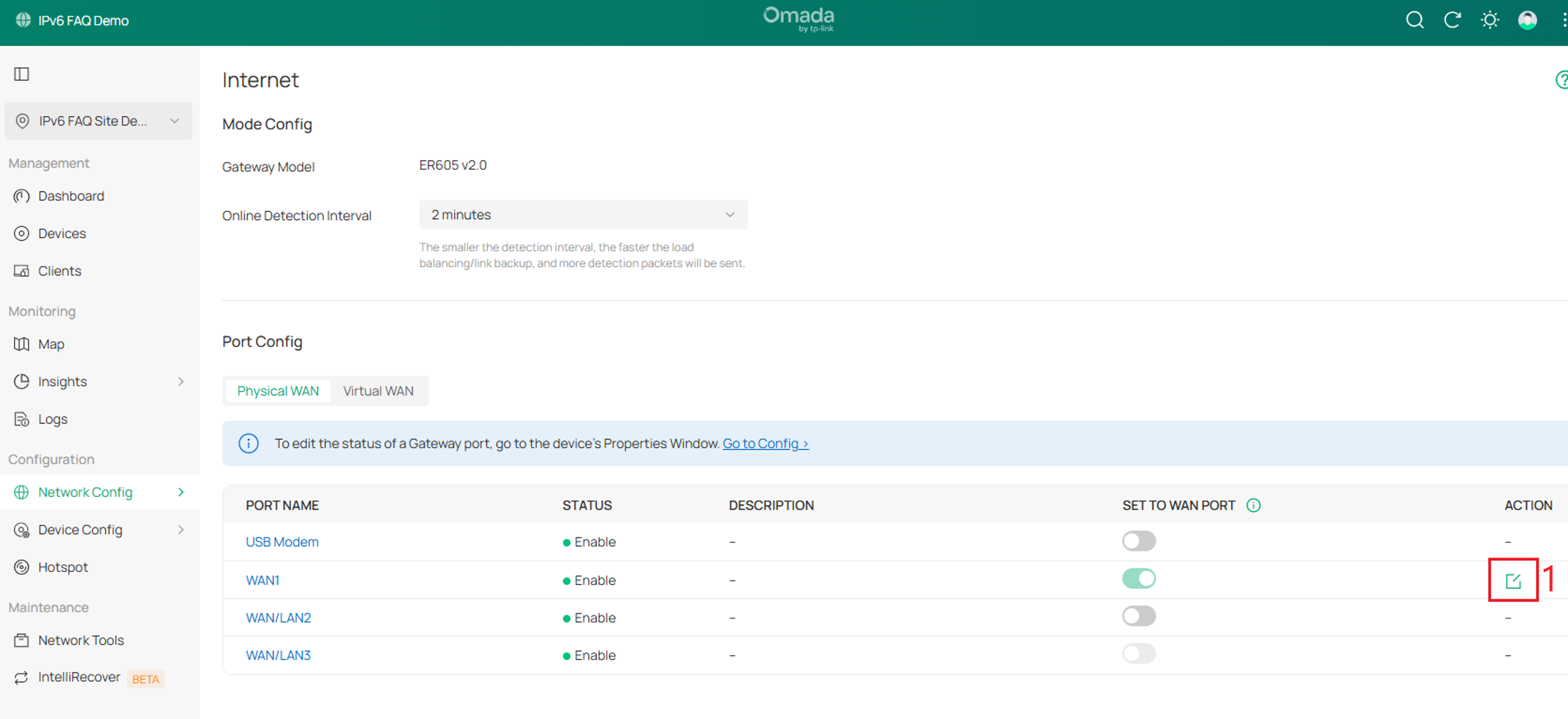
Task: Open the user account avatar menu
Action: click(1527, 20)
